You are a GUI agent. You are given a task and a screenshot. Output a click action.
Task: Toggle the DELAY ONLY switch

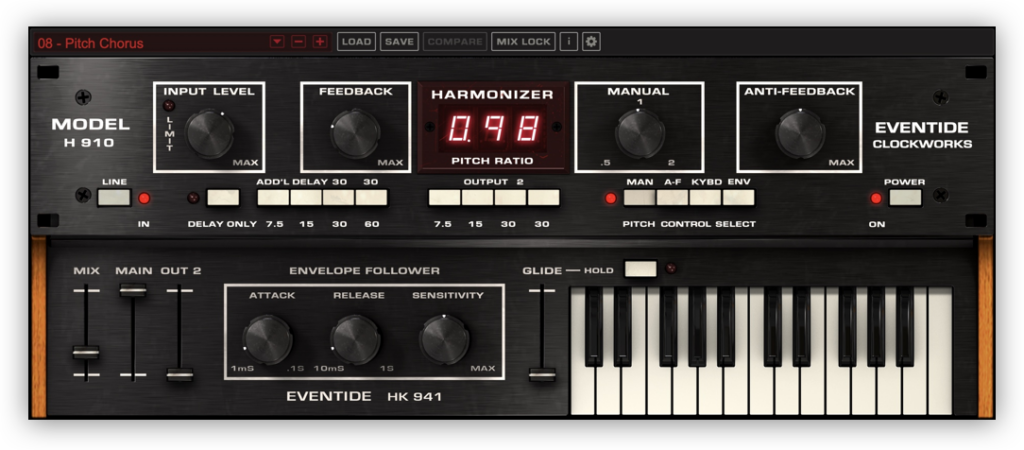tap(223, 197)
